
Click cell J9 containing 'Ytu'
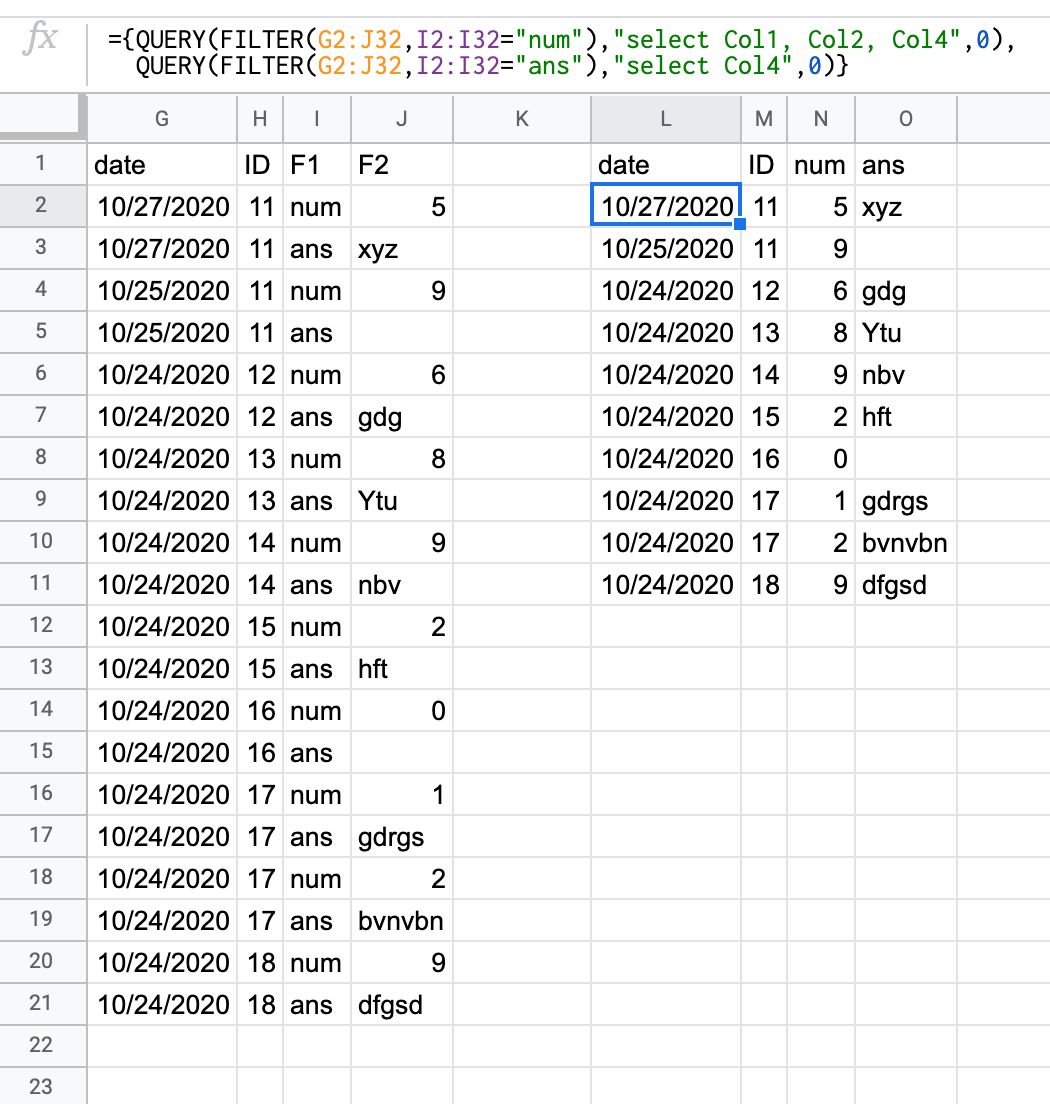coord(401,500)
